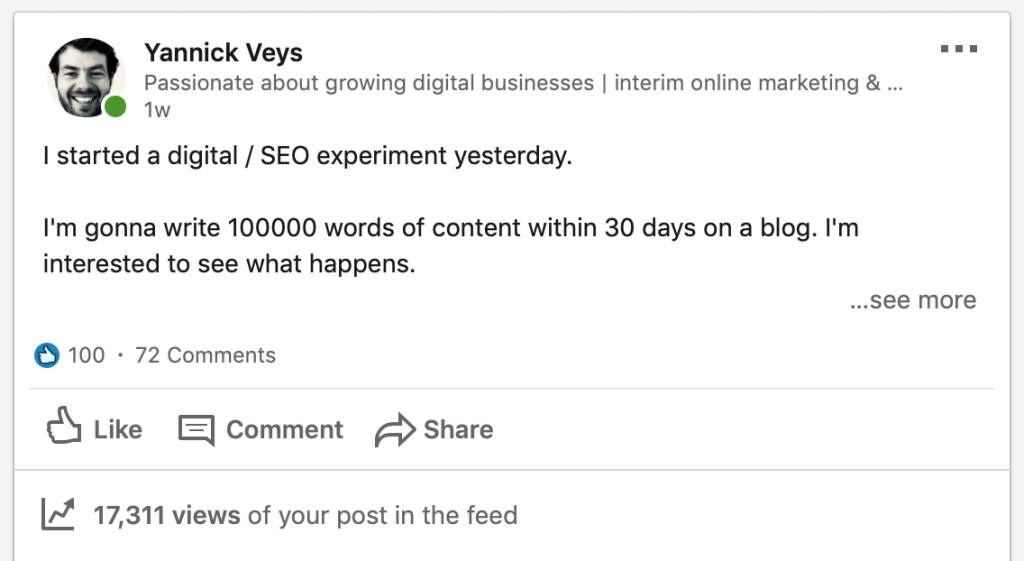
Task: Open the three-dot post options menu
Action: (959, 48)
